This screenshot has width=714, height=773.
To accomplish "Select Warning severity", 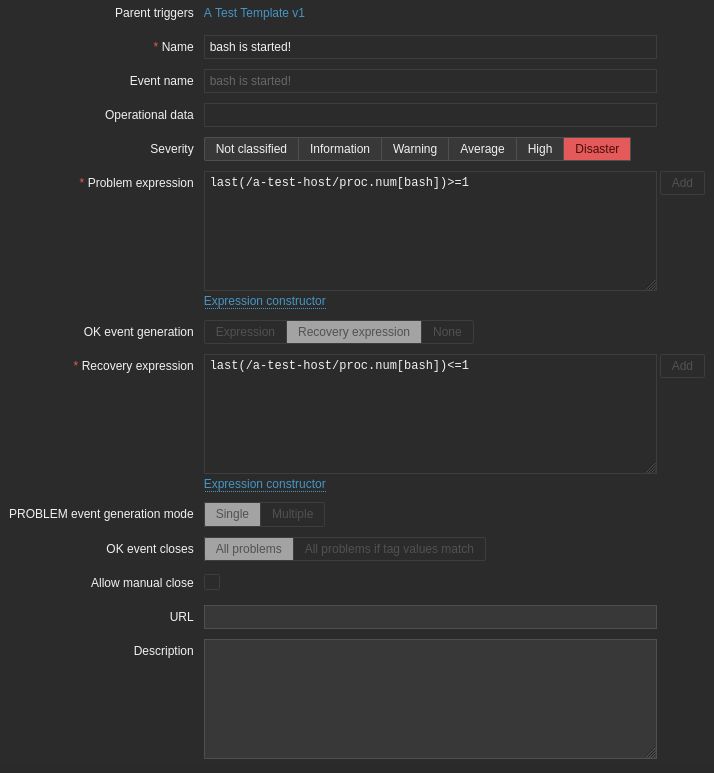I will point(415,149).
